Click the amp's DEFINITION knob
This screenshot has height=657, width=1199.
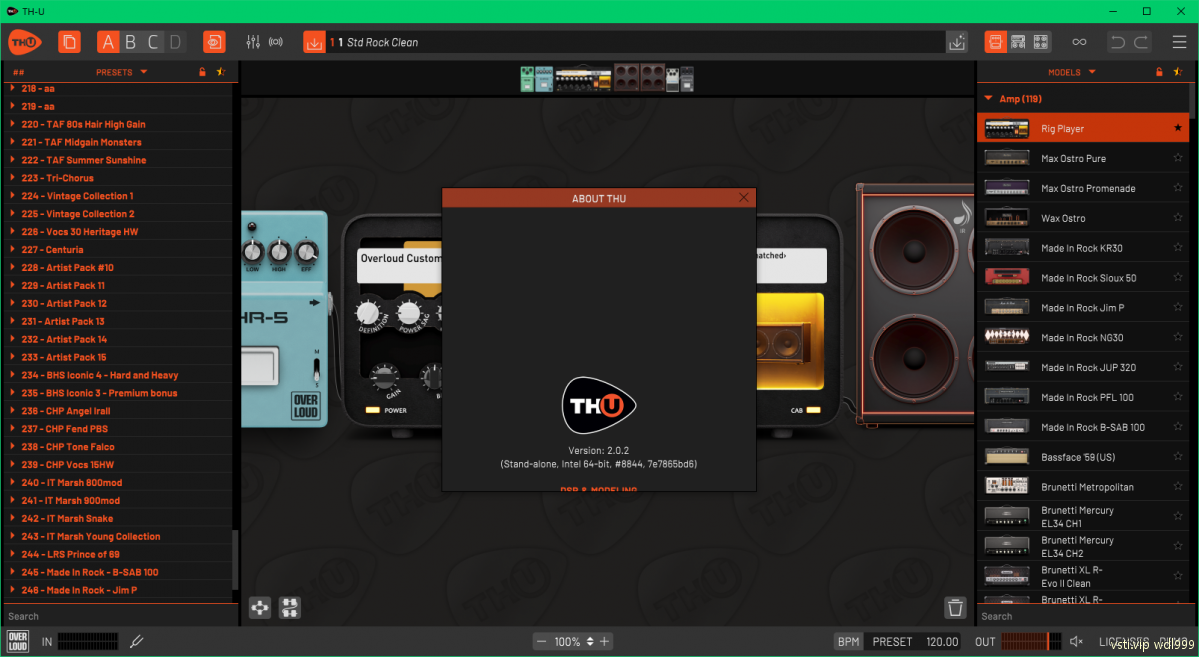(x=368, y=312)
